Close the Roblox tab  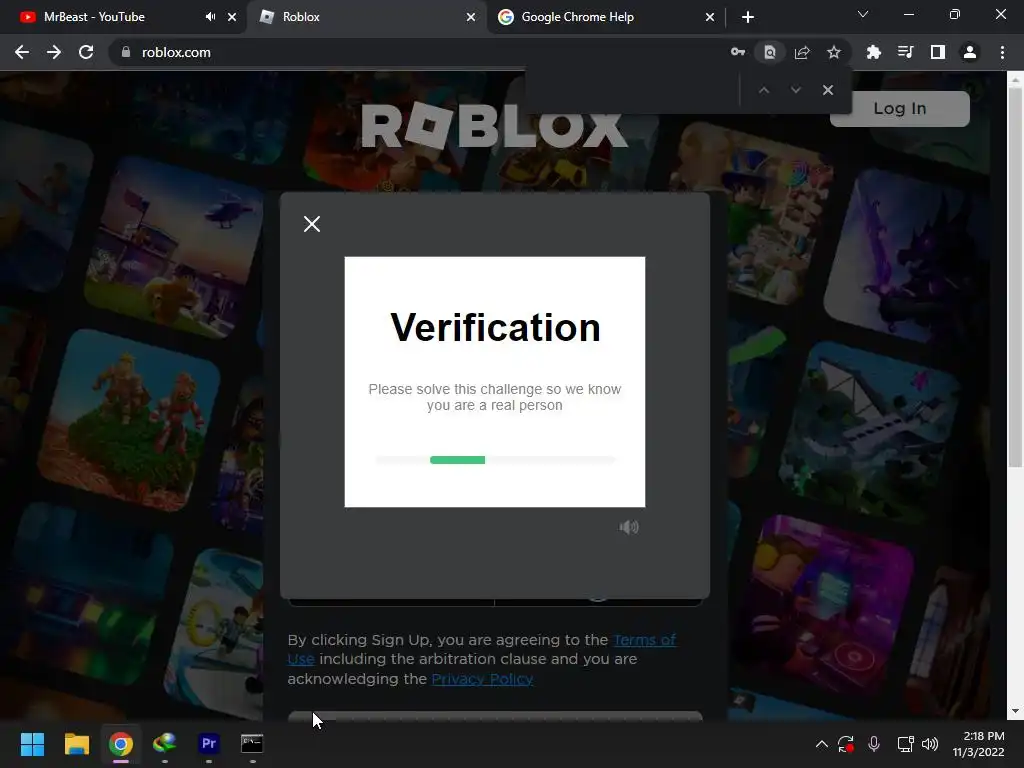471,17
